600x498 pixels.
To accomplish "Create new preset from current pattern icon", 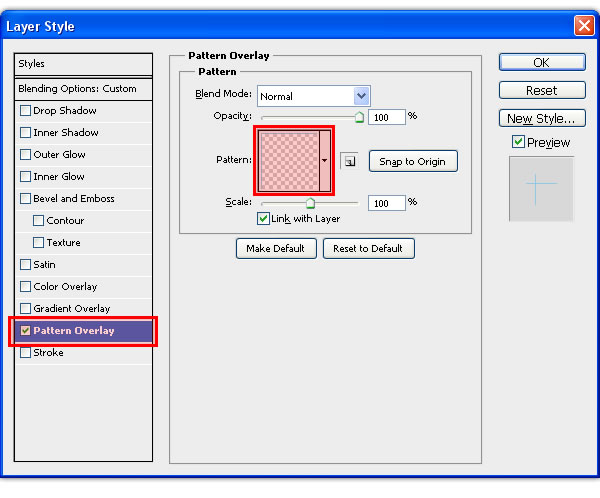I will (349, 161).
